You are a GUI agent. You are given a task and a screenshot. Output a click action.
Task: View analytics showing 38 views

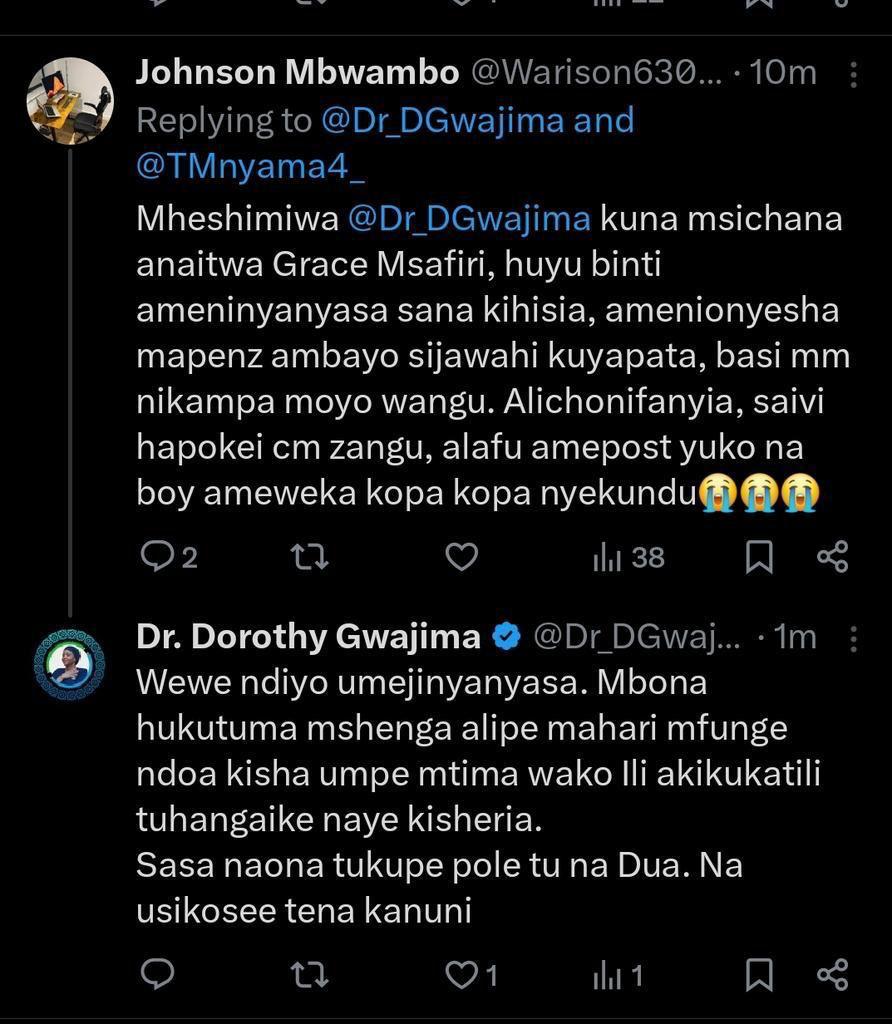point(628,558)
